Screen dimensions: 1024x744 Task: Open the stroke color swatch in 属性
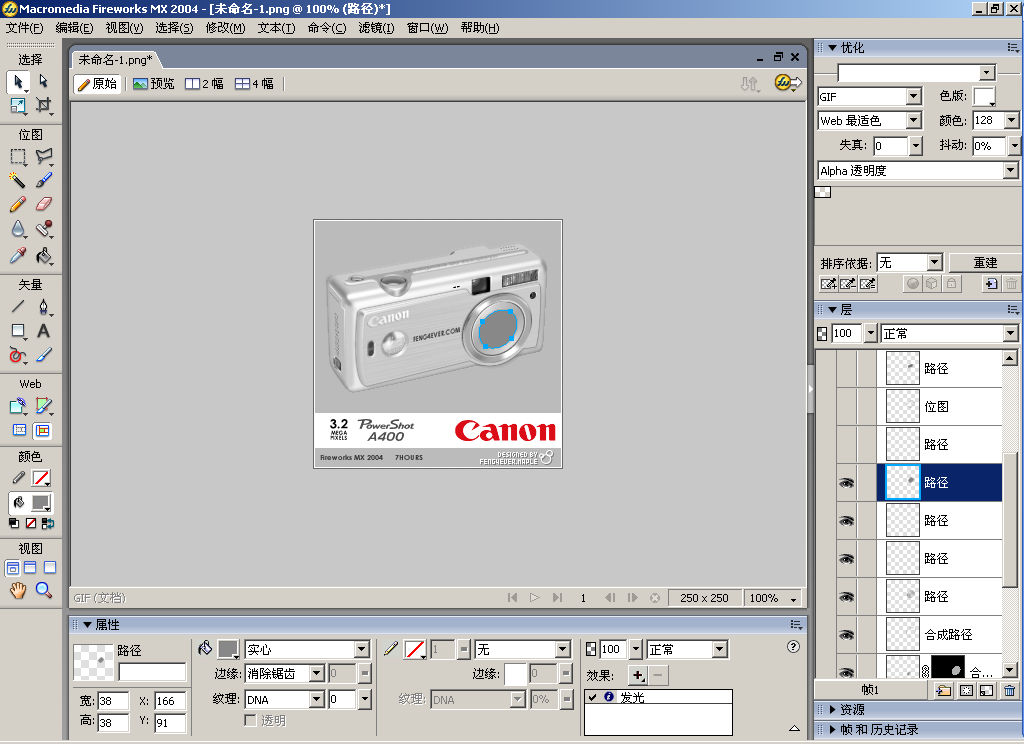tap(414, 649)
